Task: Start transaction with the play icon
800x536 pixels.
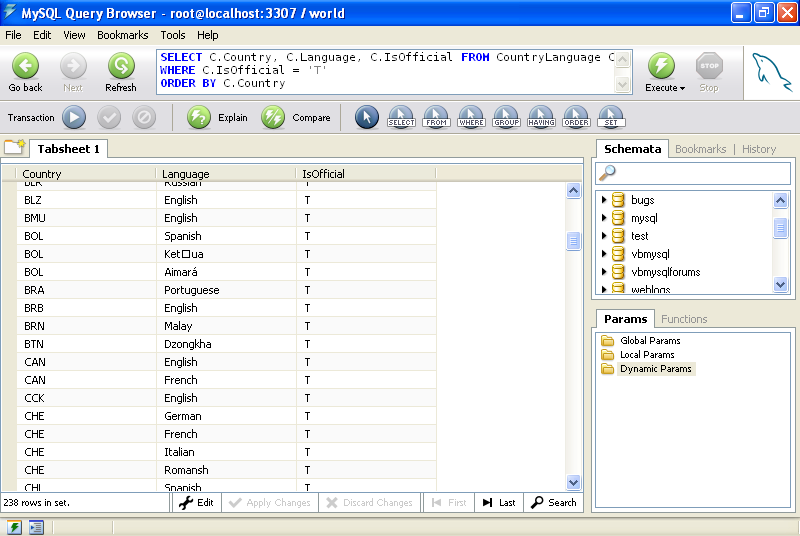Action: click(74, 118)
